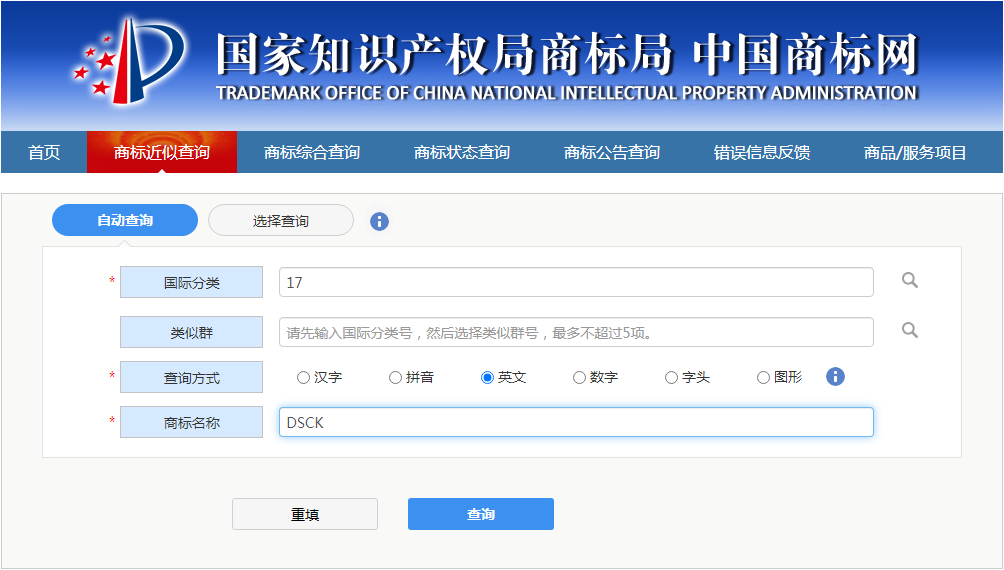The height and width of the screenshot is (570, 1004).
Task: Select the 英文 query method radio
Action: point(487,378)
